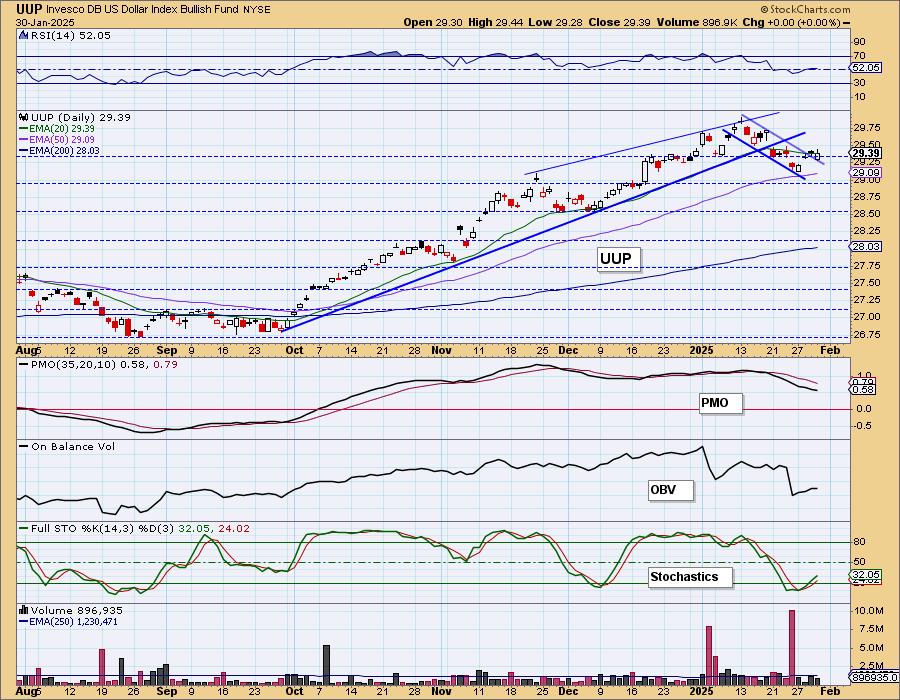Click the black legend line before On Balance Vol
The image size is (900, 700).
(24, 446)
